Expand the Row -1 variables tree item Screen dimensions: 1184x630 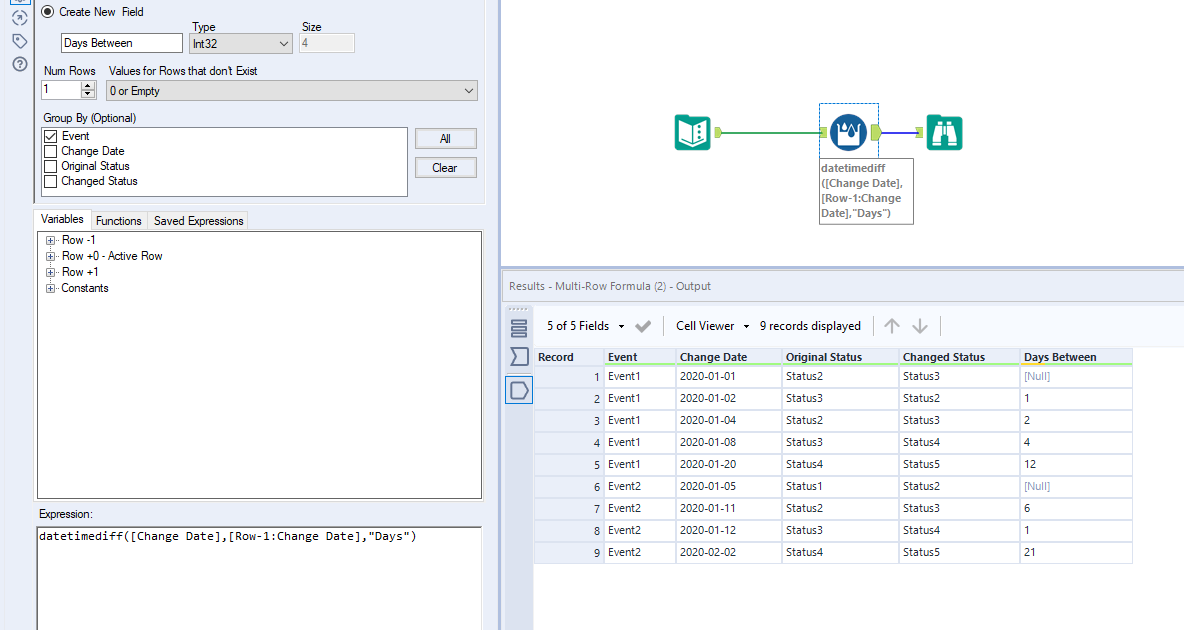click(x=50, y=240)
